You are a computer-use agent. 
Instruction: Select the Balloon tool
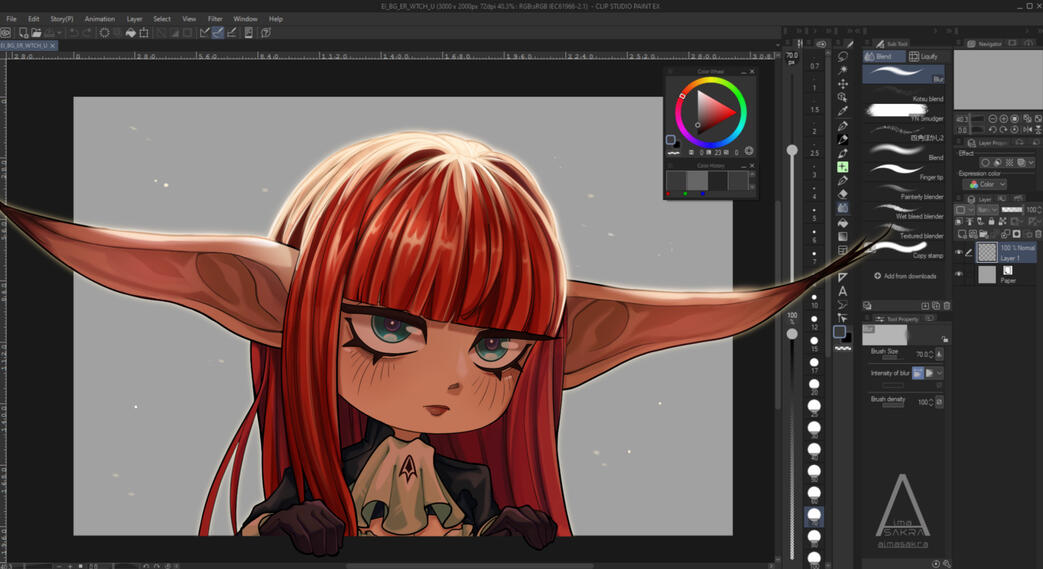point(843,305)
